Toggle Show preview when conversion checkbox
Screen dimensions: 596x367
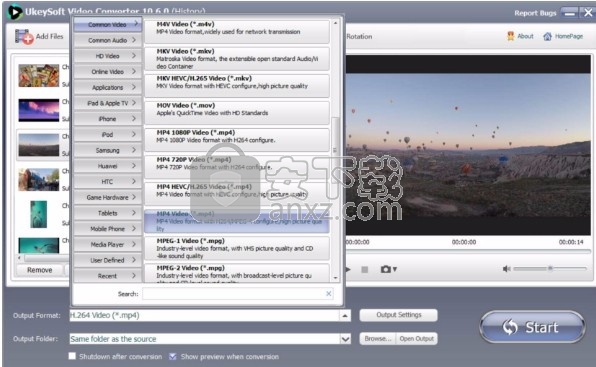(173, 356)
